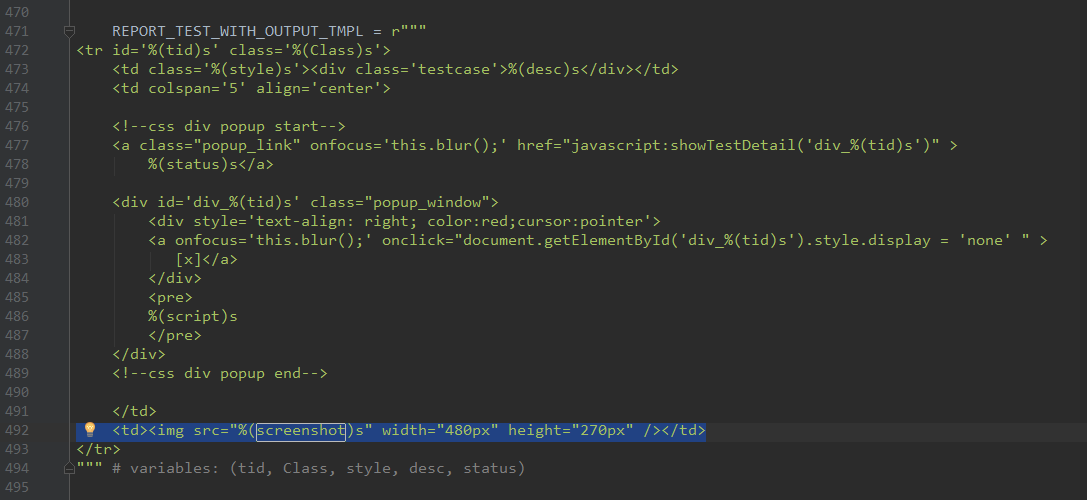Click the text-align: right style text

click(338, 221)
